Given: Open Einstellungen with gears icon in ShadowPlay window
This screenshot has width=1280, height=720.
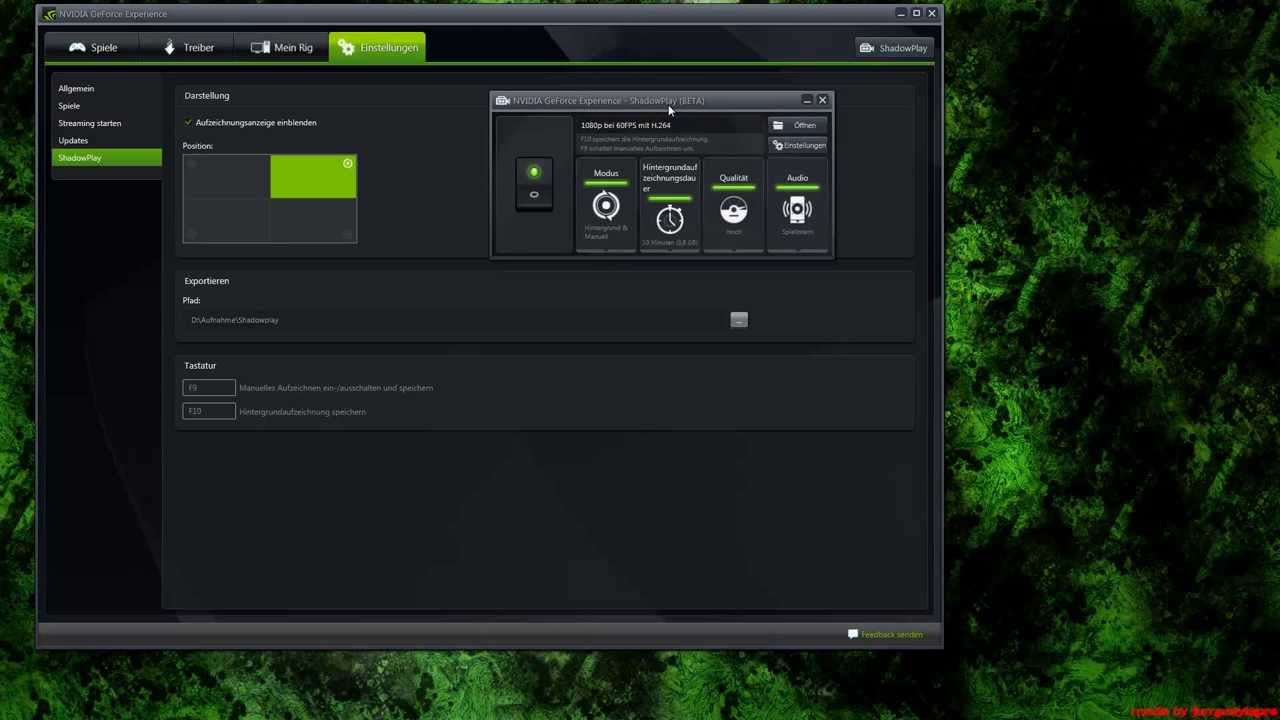Looking at the screenshot, I should coord(798,145).
